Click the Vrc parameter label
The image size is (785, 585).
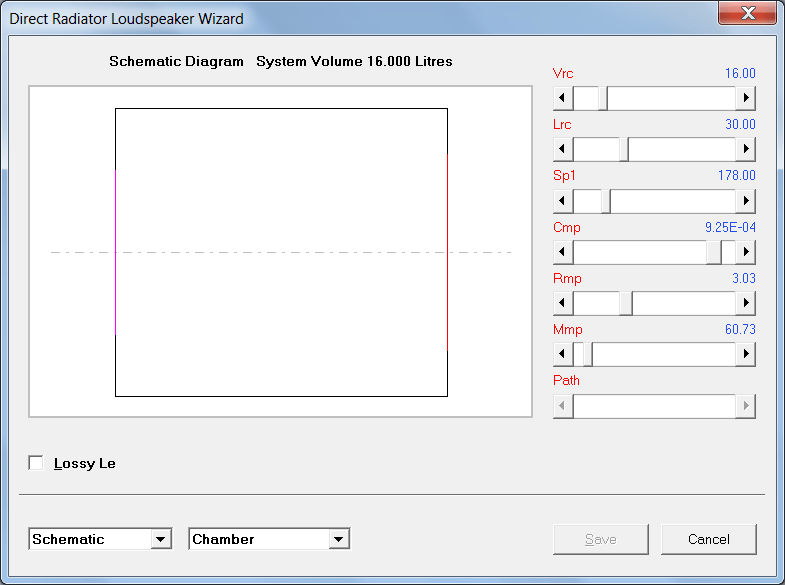point(563,74)
